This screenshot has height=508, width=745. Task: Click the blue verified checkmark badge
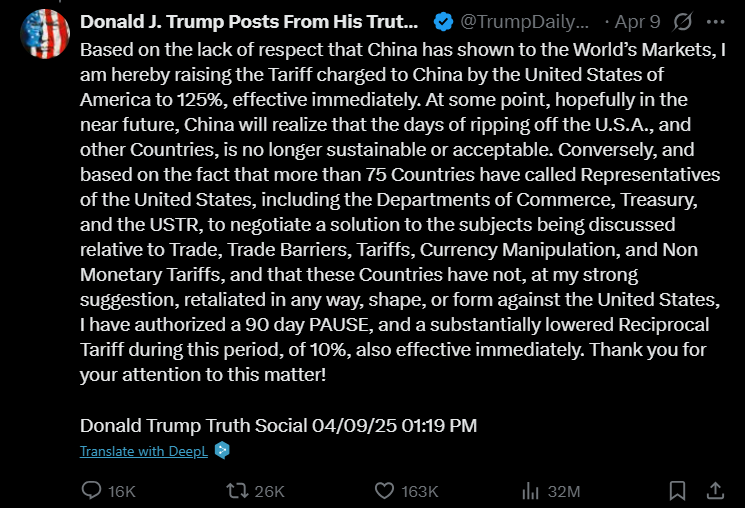[x=442, y=21]
